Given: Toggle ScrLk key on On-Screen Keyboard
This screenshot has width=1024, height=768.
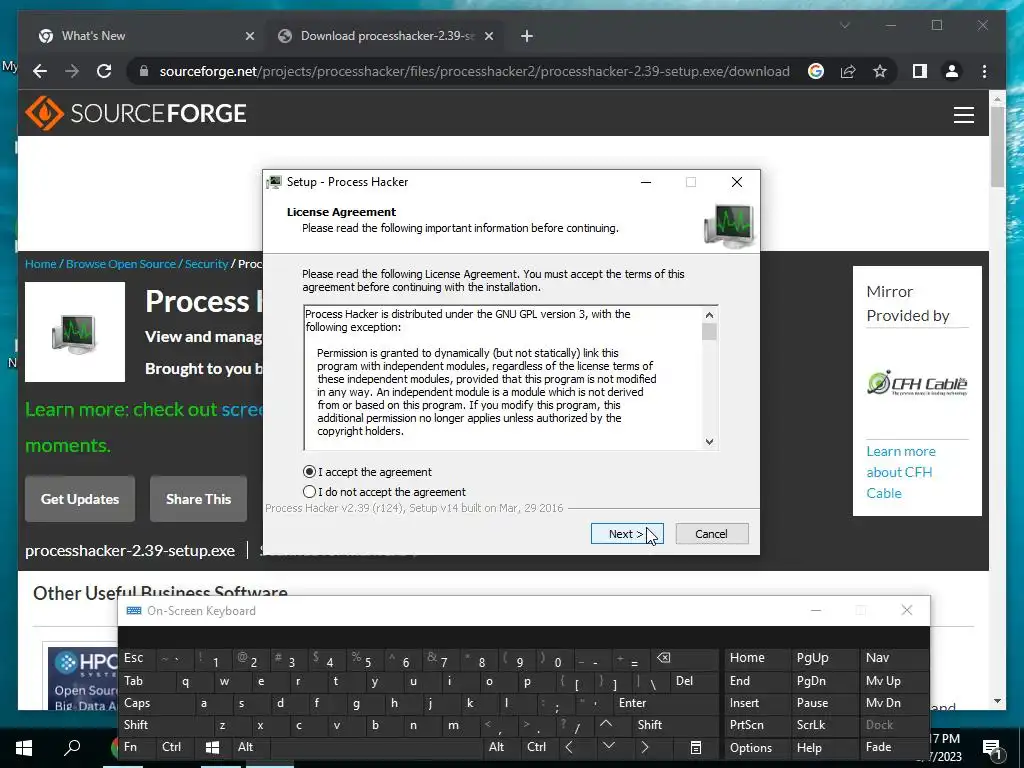Looking at the screenshot, I should 824,725.
